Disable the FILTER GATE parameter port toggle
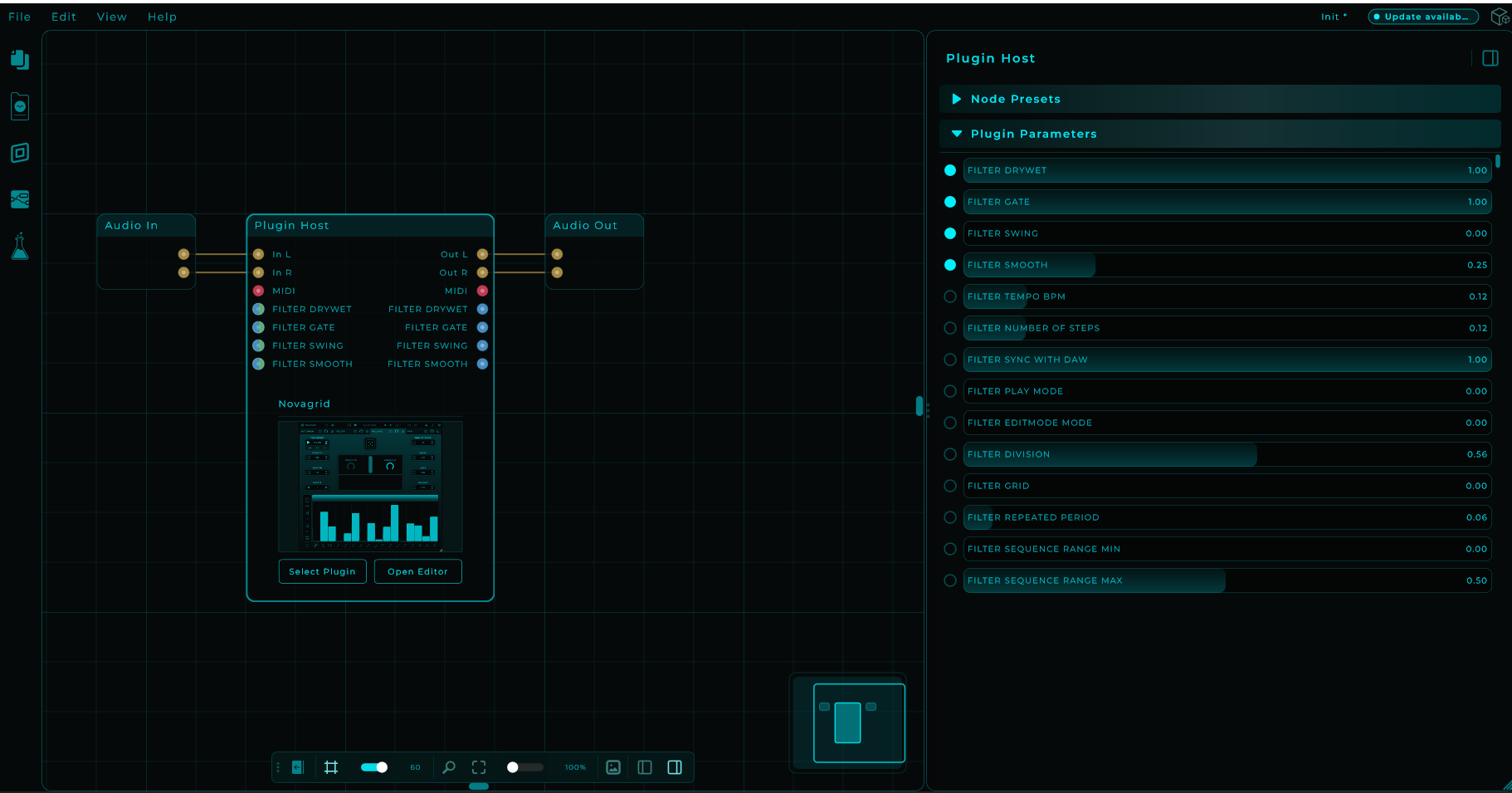Screen dimensions: 1512x793 pyautogui.click(x=950, y=202)
